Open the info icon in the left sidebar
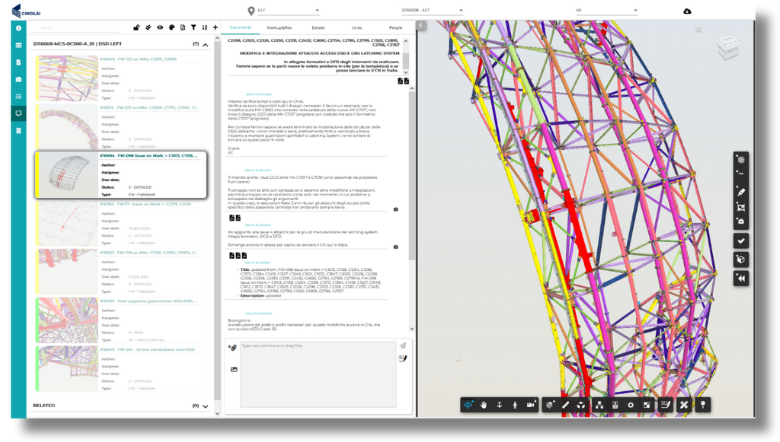This screenshot has height=442, width=780. (18, 28)
